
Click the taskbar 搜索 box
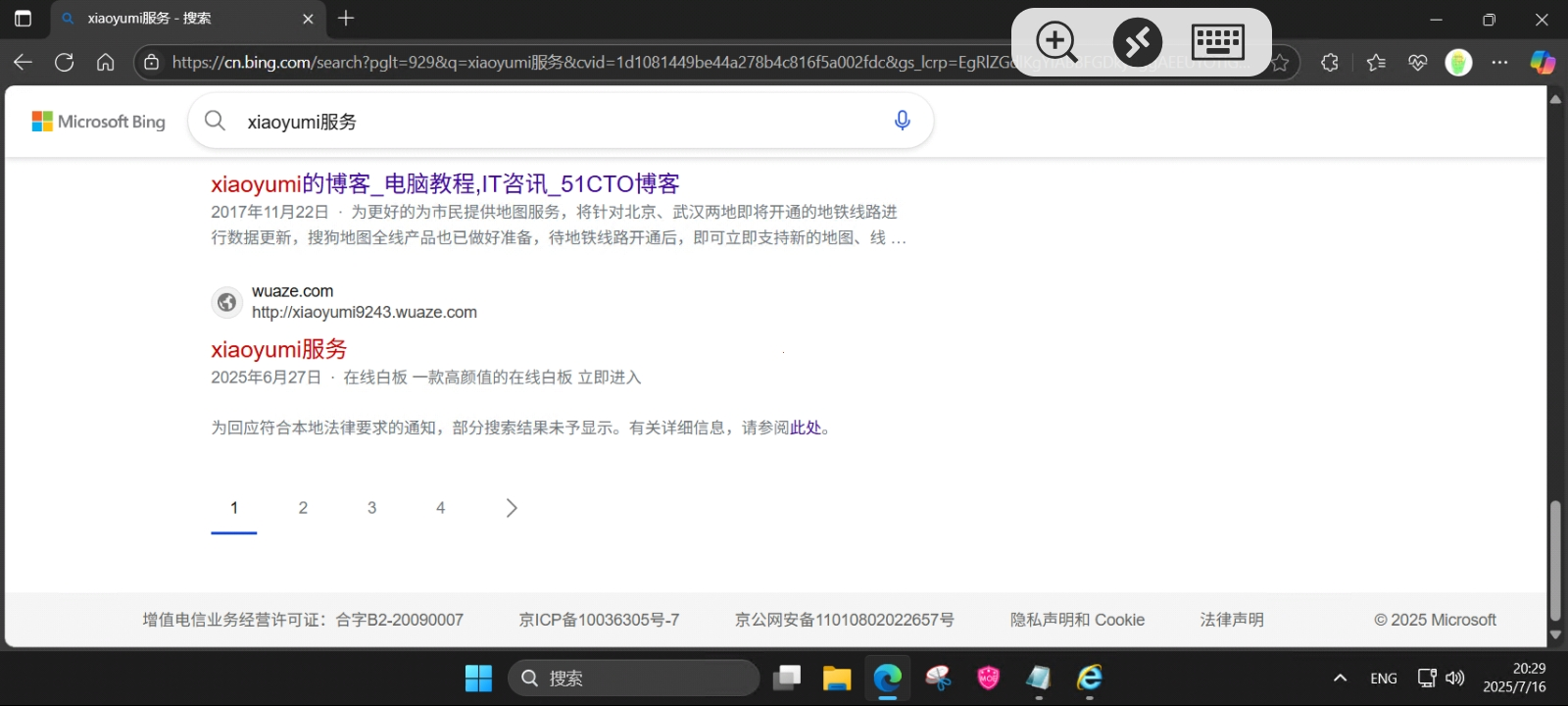point(634,679)
